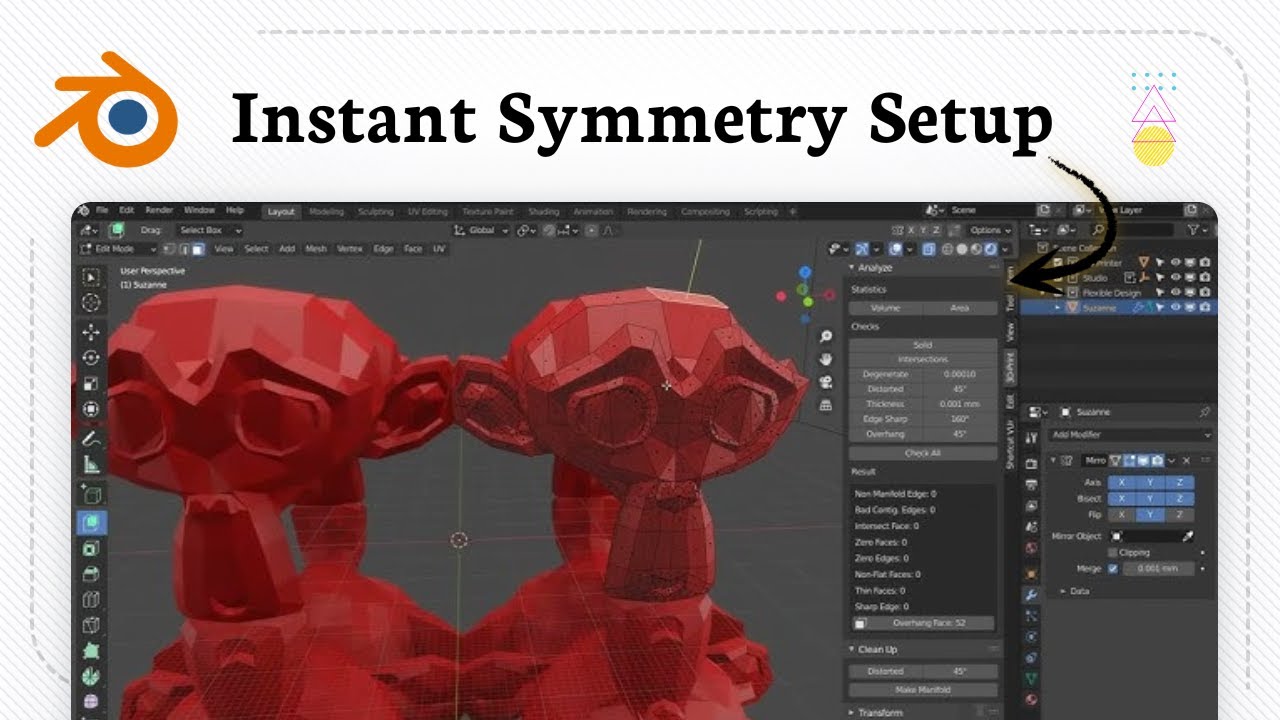Hide Suzanne in viewport via eye icon
The width and height of the screenshot is (1280, 720).
point(1176,308)
